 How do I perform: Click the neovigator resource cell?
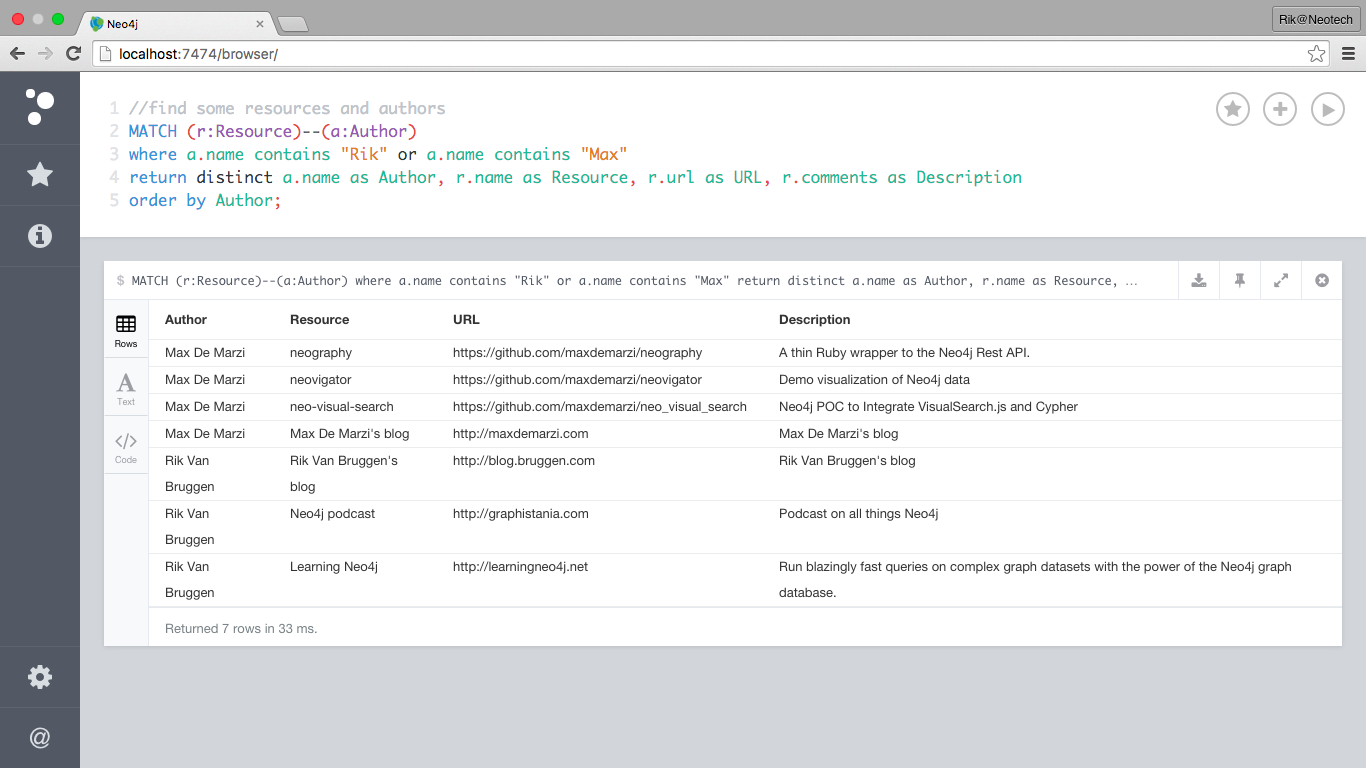tap(321, 380)
